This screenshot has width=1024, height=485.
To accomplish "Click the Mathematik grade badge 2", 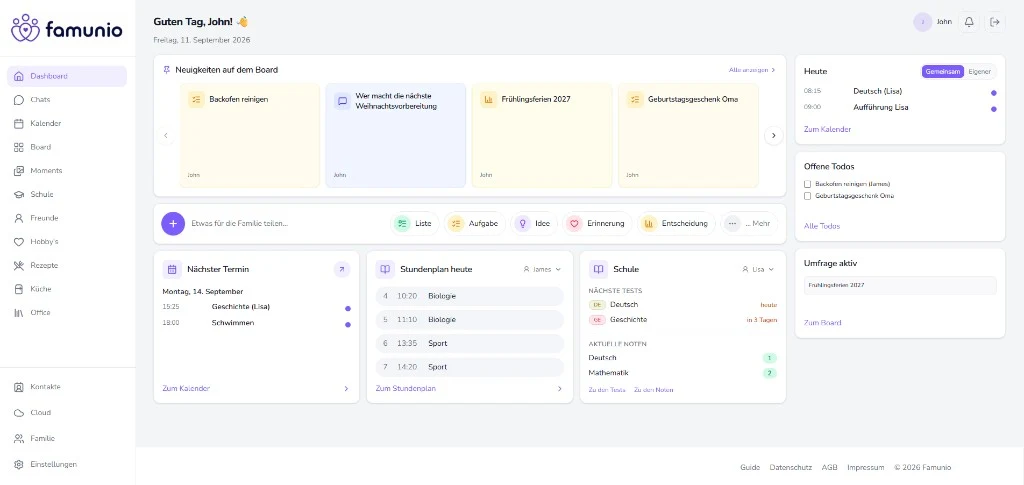I will point(769,373).
